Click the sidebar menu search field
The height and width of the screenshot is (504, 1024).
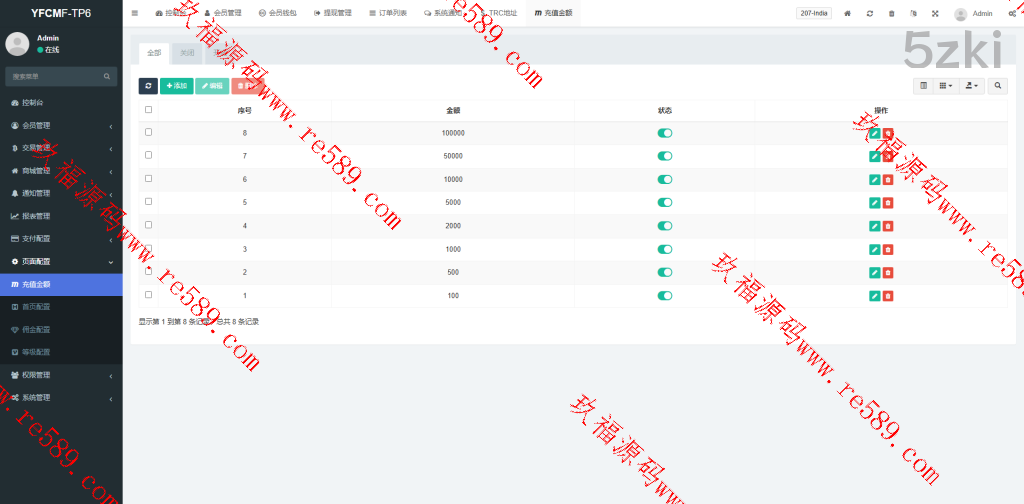tap(55, 76)
